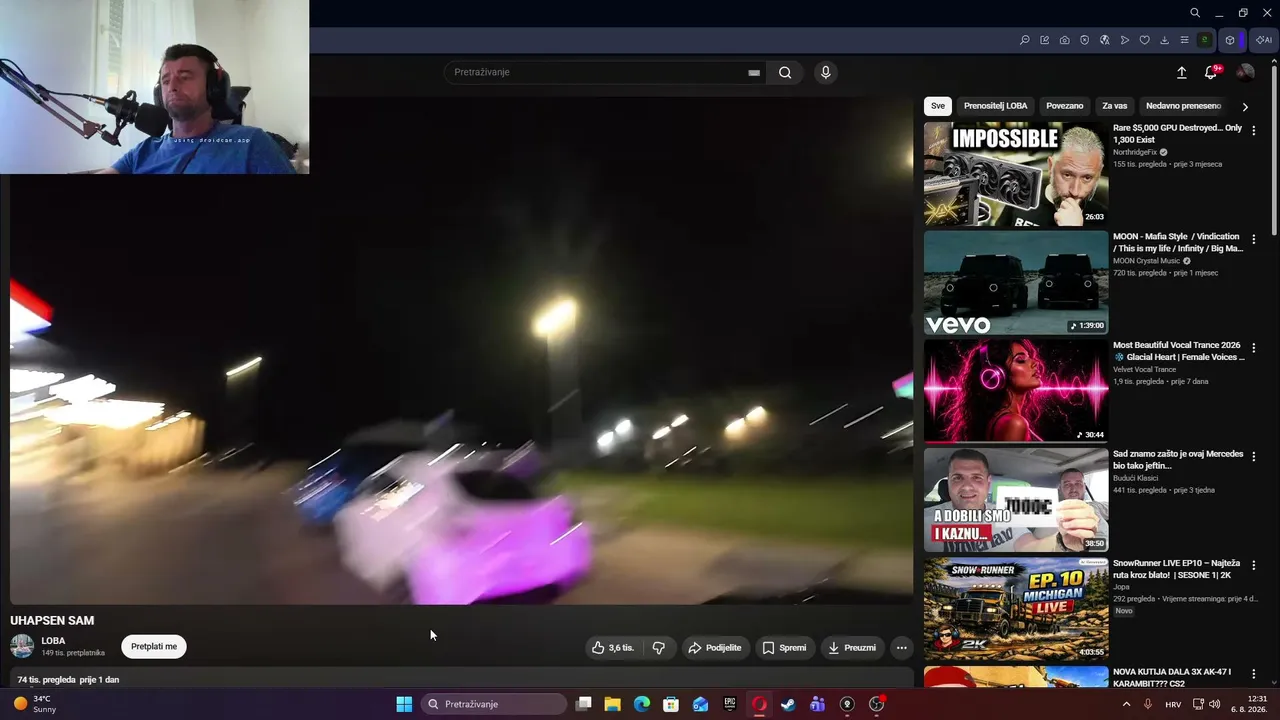
Task: Open Opera edit/note icon in toolbar
Action: pos(1045,40)
